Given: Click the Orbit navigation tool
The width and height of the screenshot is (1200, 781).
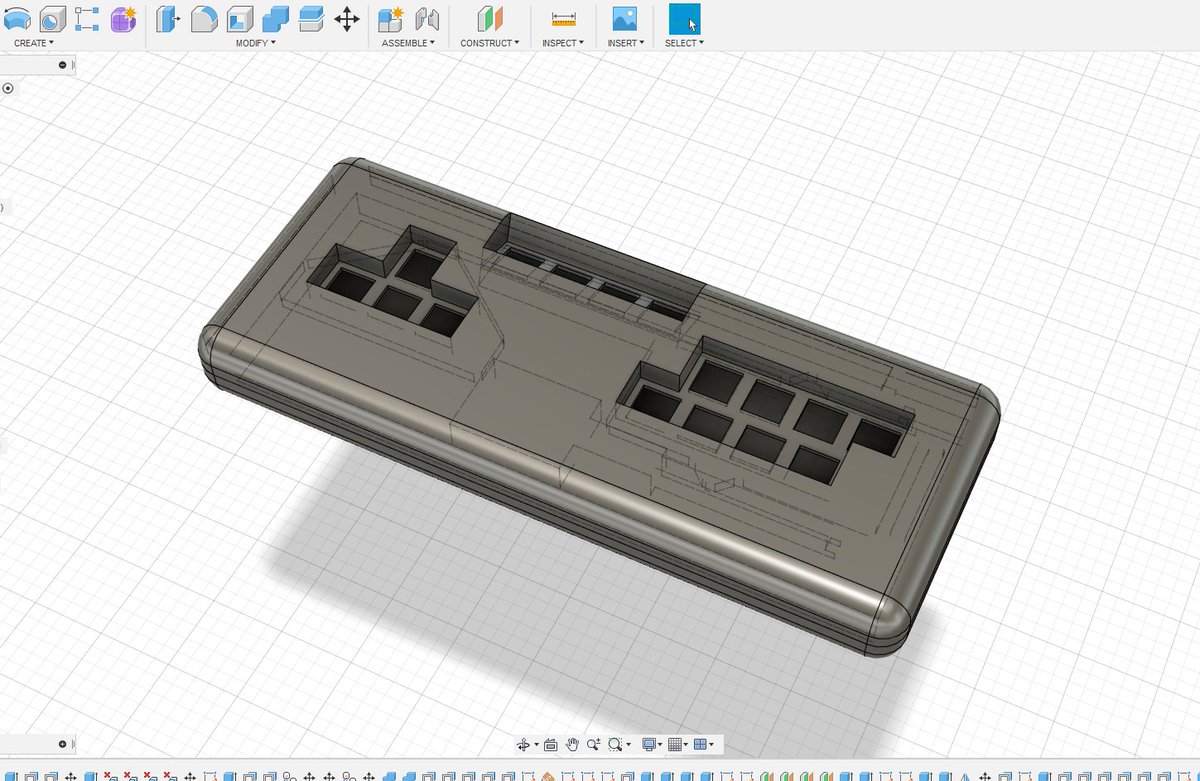Looking at the screenshot, I should coord(523,744).
